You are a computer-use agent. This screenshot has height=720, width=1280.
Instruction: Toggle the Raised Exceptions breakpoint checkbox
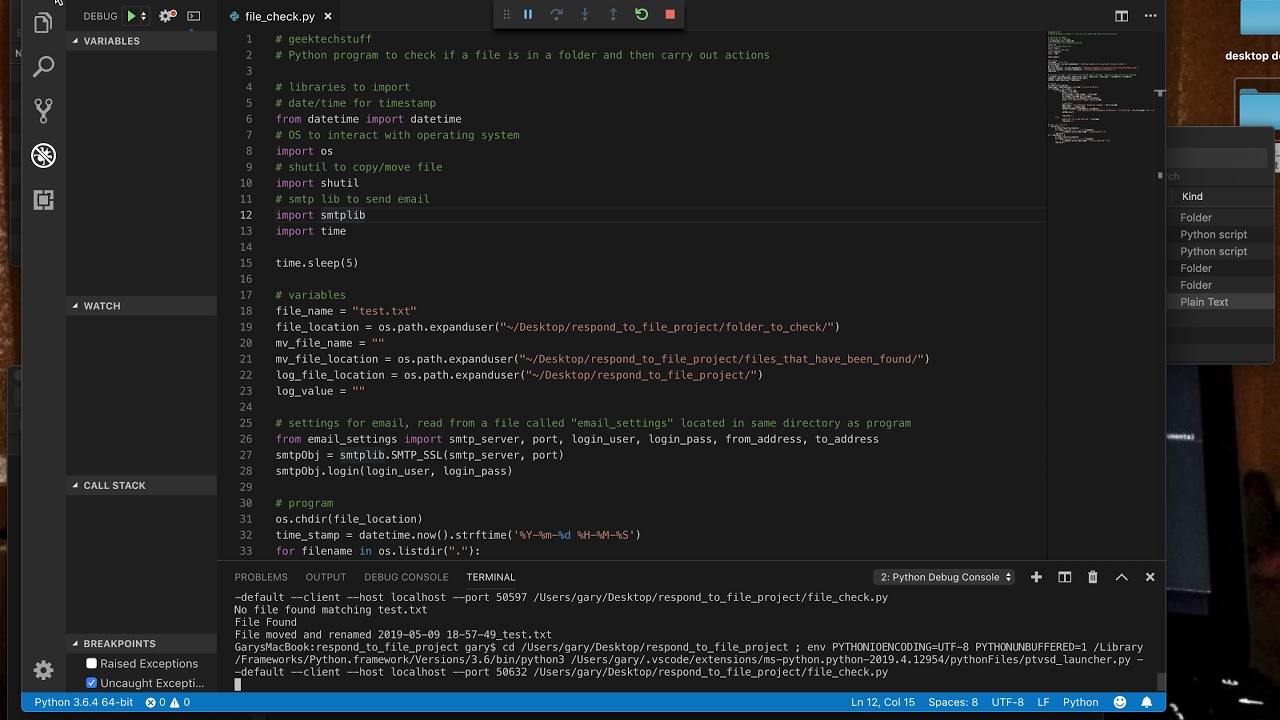(x=92, y=663)
